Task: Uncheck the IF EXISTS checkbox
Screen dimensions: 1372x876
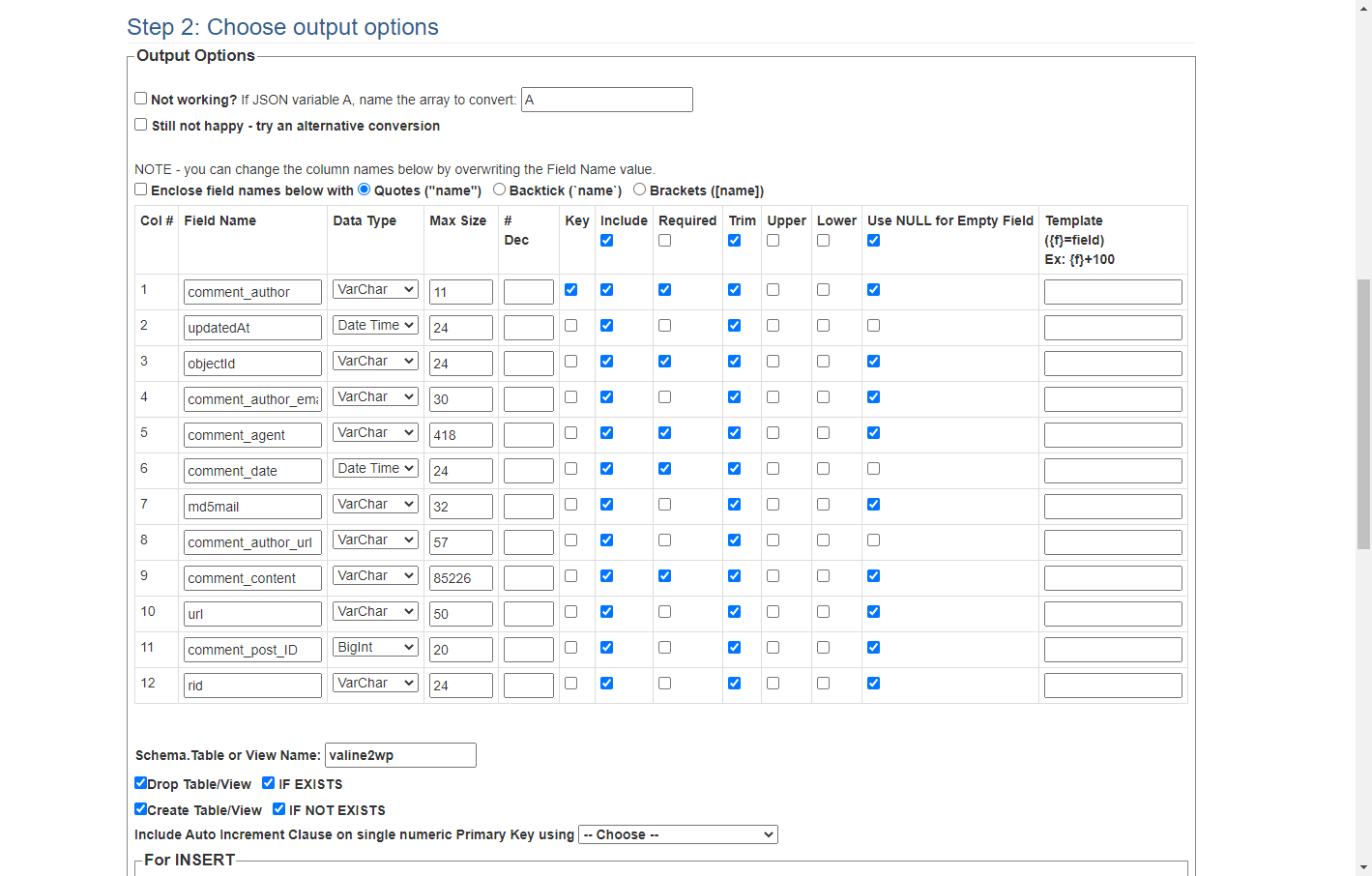Action: pyautogui.click(x=269, y=783)
